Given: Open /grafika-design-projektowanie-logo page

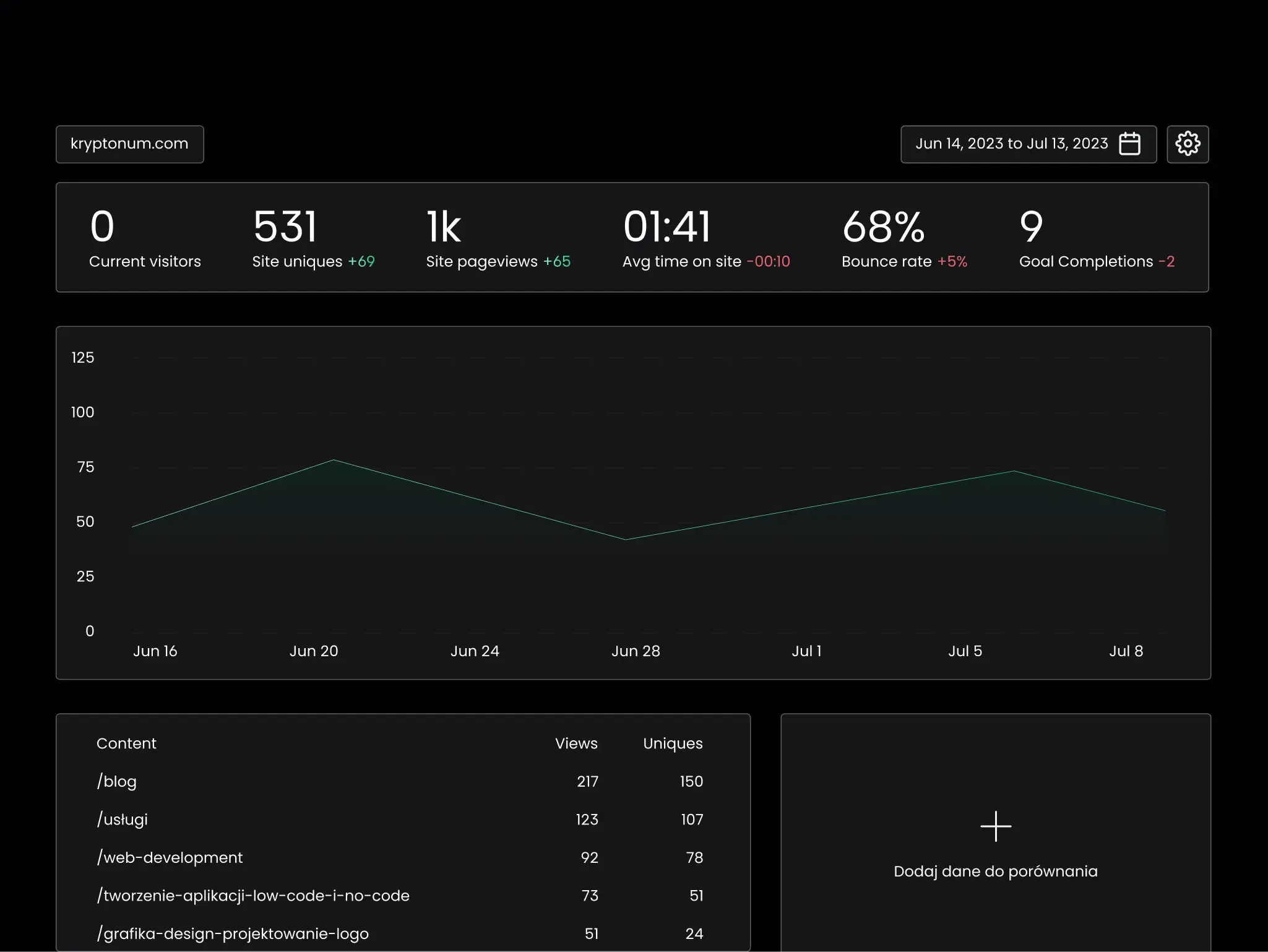Looking at the screenshot, I should click(233, 933).
